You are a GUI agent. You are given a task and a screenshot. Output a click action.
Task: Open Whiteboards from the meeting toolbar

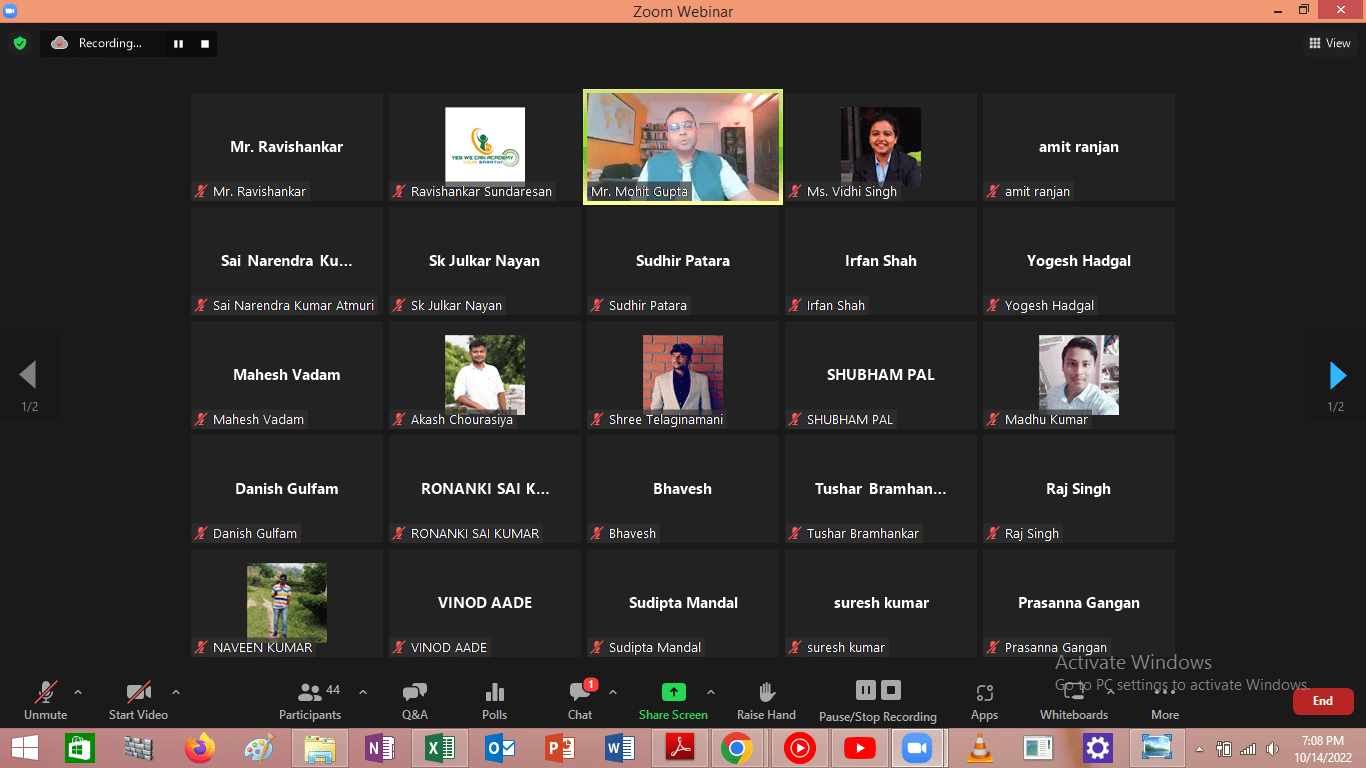click(1074, 700)
